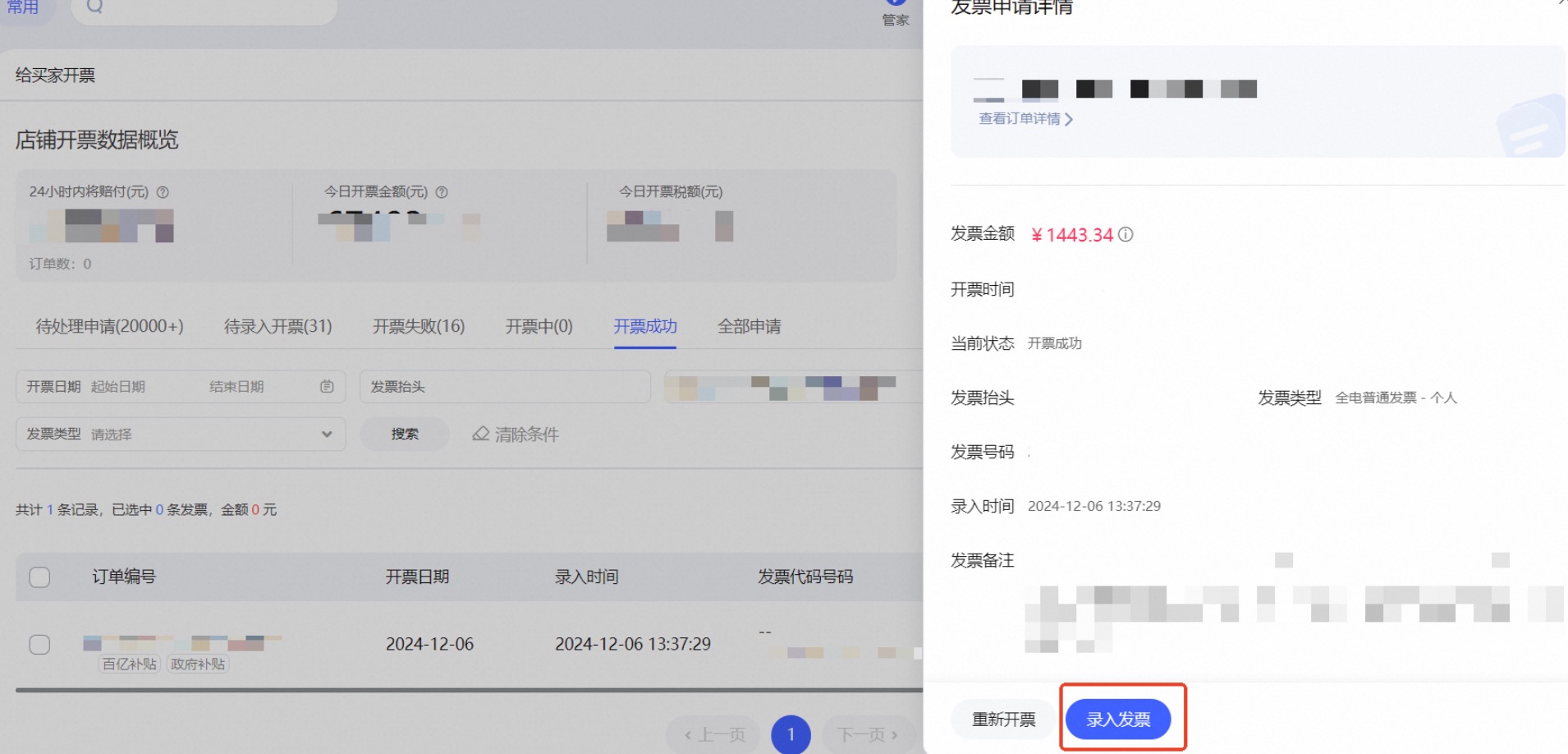Click the 开票日期 column header
Screen dimensions: 1568x754
click(418, 577)
